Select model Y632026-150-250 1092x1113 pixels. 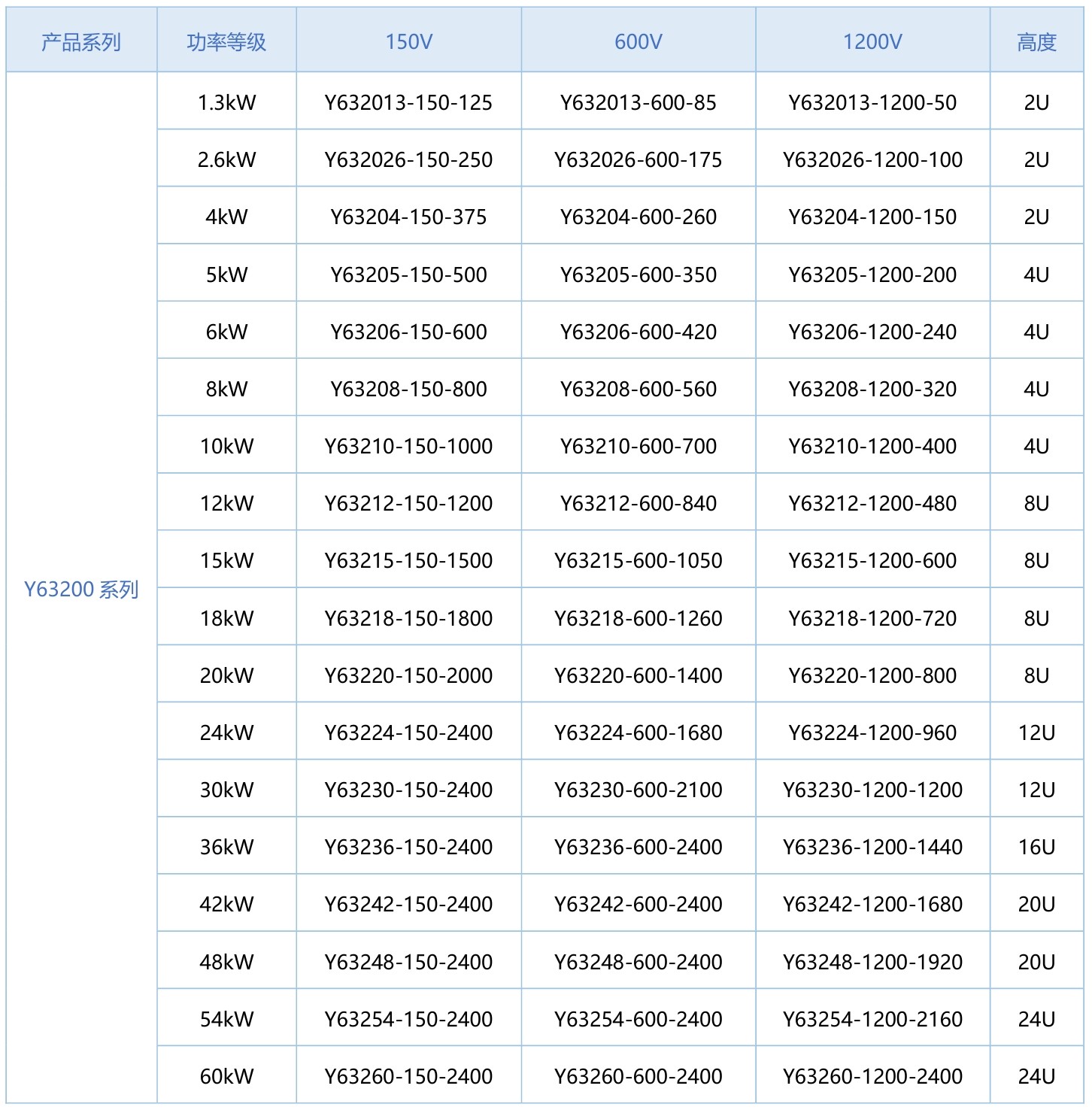coord(408,159)
